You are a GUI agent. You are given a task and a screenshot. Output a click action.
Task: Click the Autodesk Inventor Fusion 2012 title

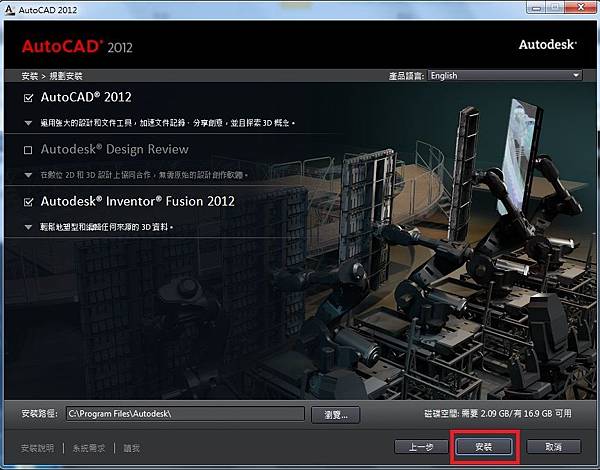click(x=138, y=201)
